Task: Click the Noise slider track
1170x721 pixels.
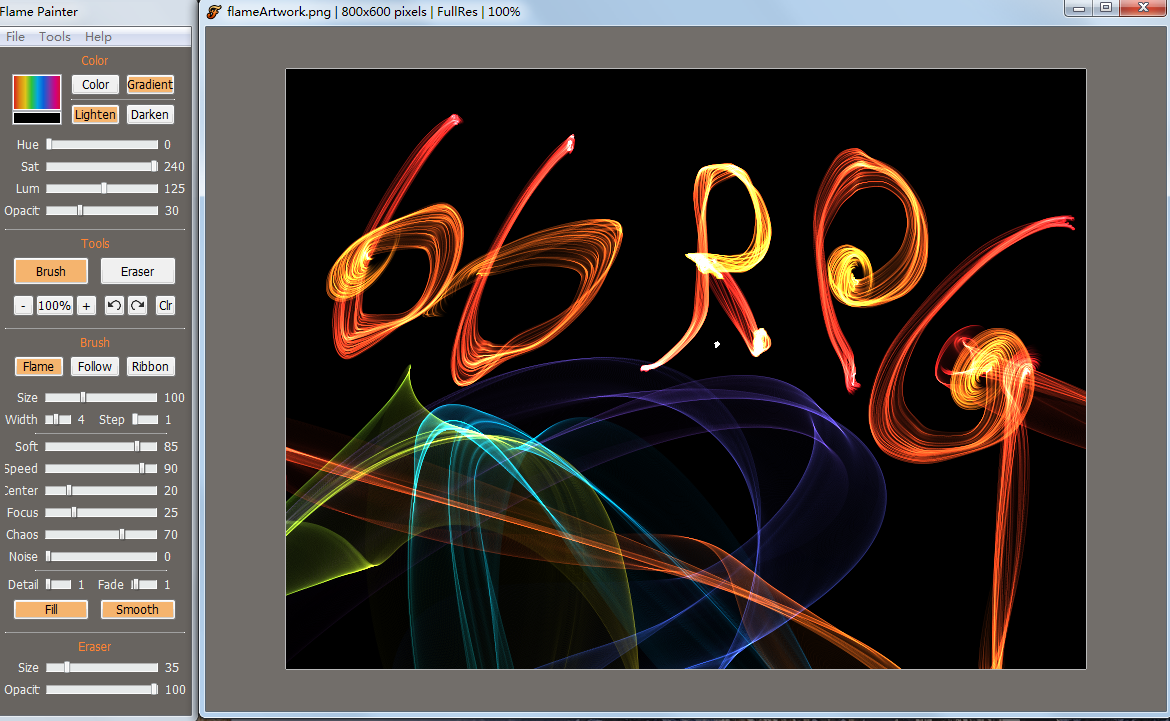Action: click(x=101, y=557)
